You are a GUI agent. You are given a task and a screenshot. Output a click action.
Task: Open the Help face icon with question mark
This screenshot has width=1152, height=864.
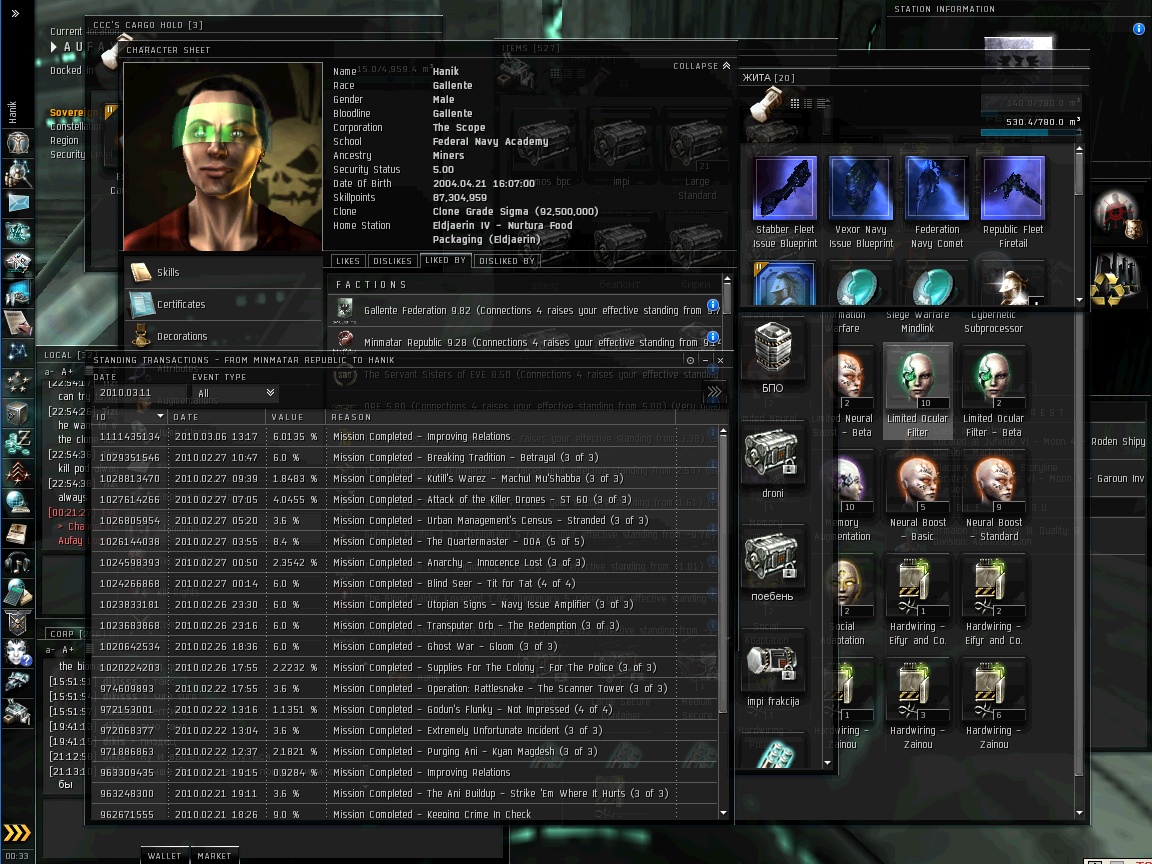[18, 652]
